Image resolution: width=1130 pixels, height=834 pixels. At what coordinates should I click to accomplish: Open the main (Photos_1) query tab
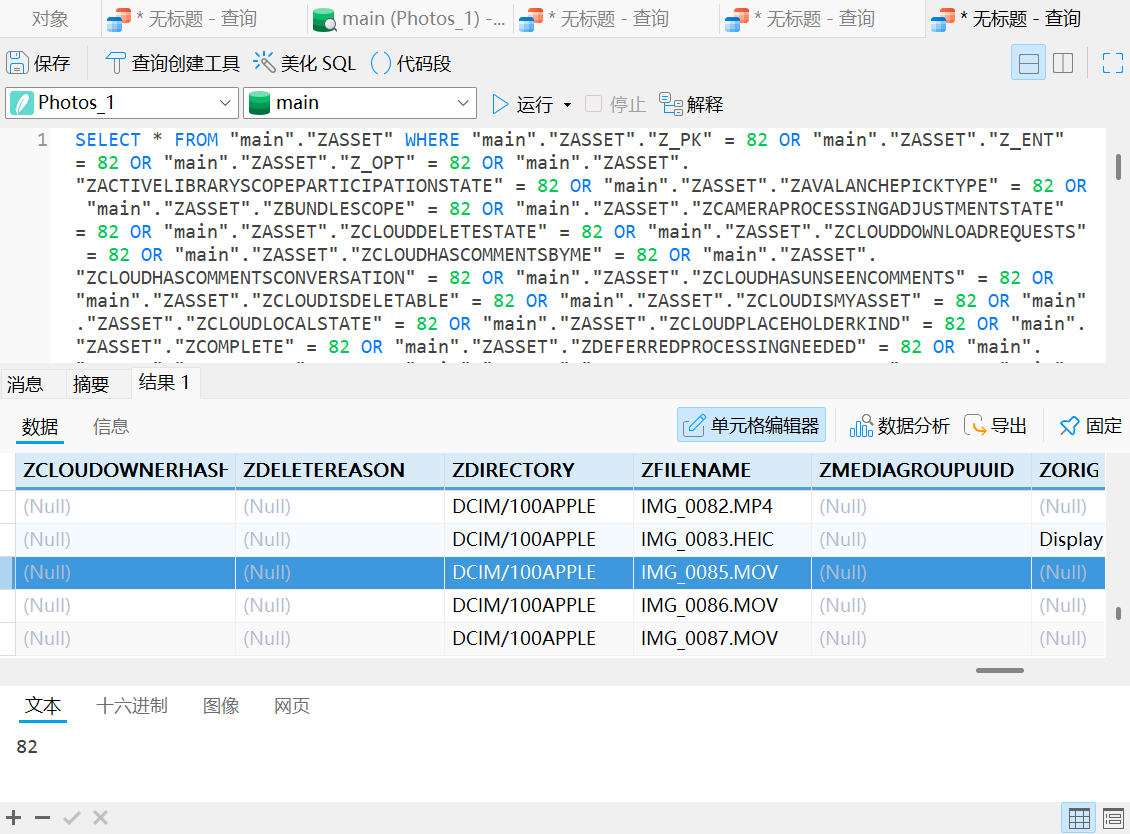tap(410, 19)
